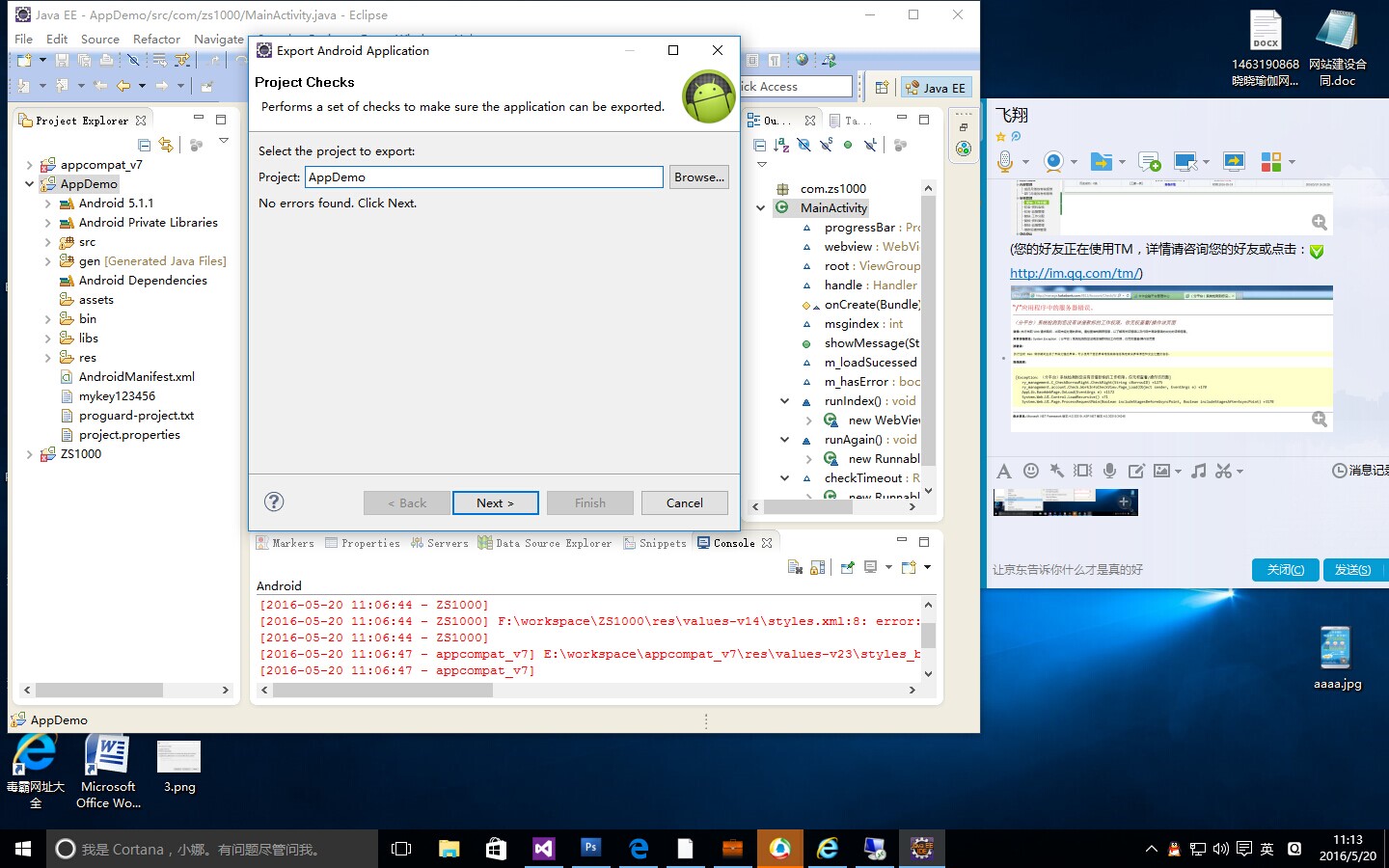The width and height of the screenshot is (1389, 868).
Task: Open the File menu
Action: click(x=24, y=39)
